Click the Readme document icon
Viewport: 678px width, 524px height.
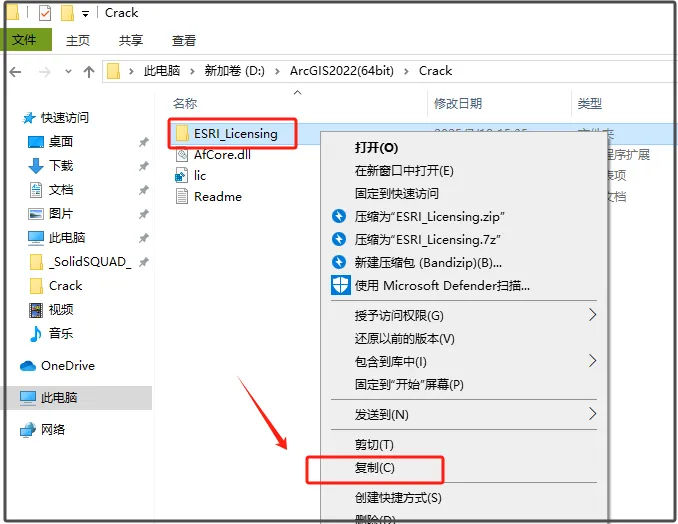pyautogui.click(x=182, y=197)
